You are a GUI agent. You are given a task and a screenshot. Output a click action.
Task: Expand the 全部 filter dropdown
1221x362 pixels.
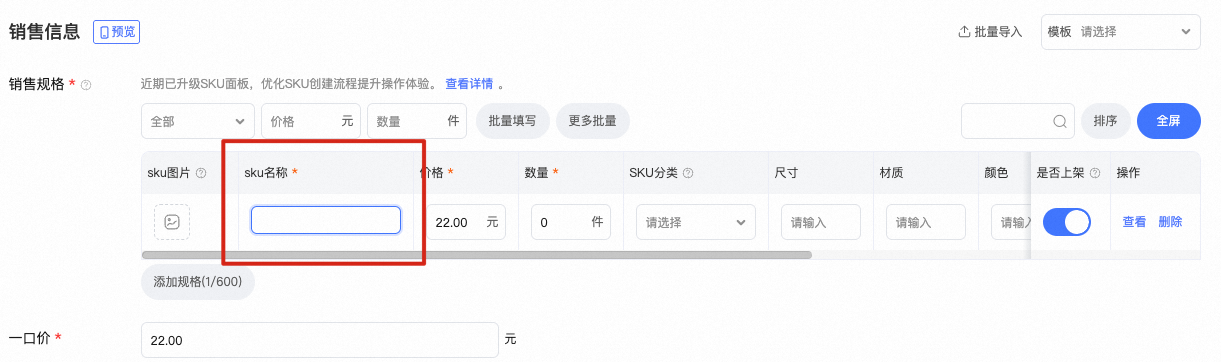[198, 121]
